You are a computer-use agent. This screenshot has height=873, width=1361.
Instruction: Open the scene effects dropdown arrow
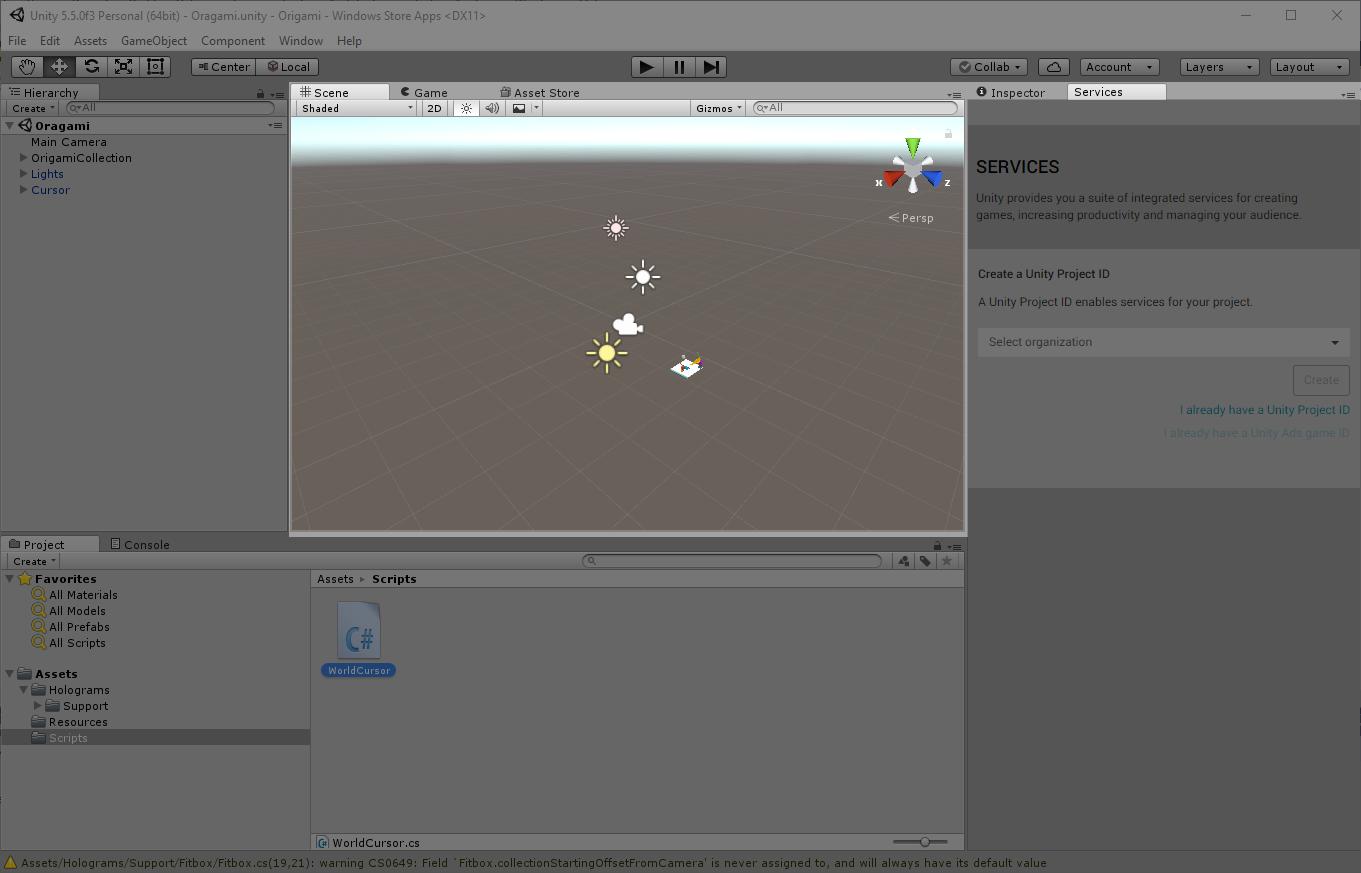tap(537, 108)
